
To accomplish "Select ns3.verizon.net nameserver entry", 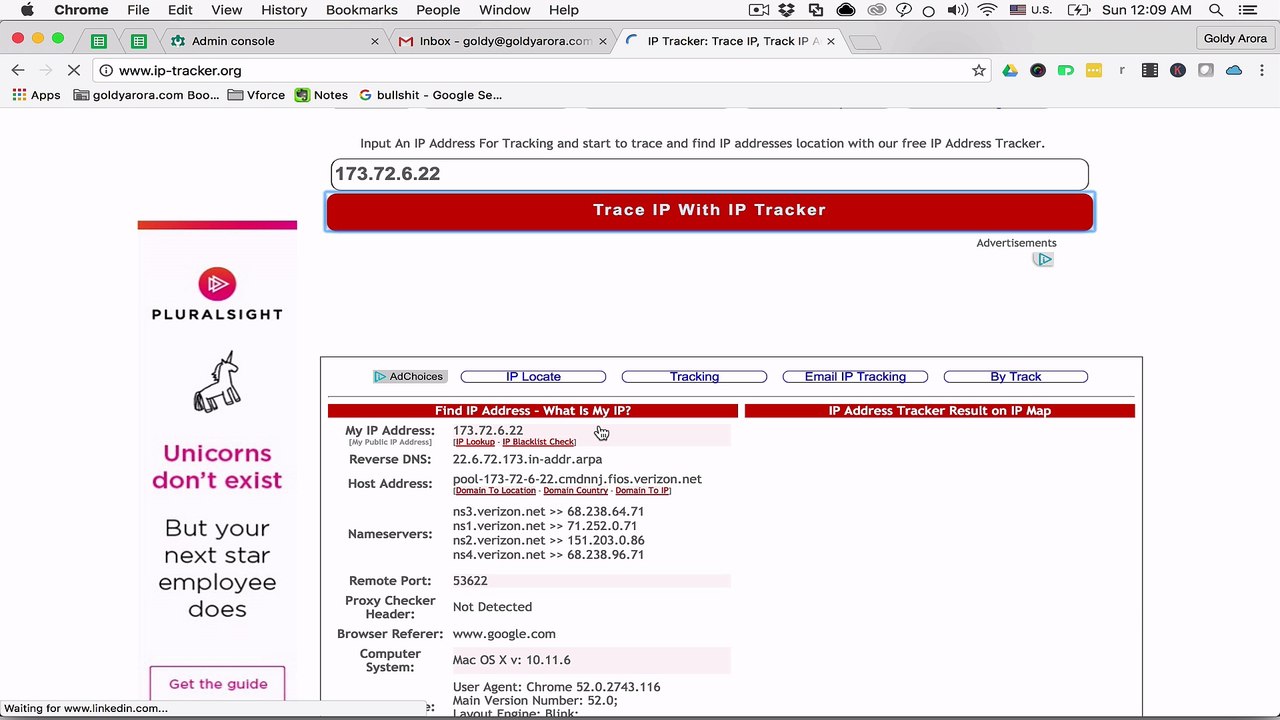I will (548, 511).
